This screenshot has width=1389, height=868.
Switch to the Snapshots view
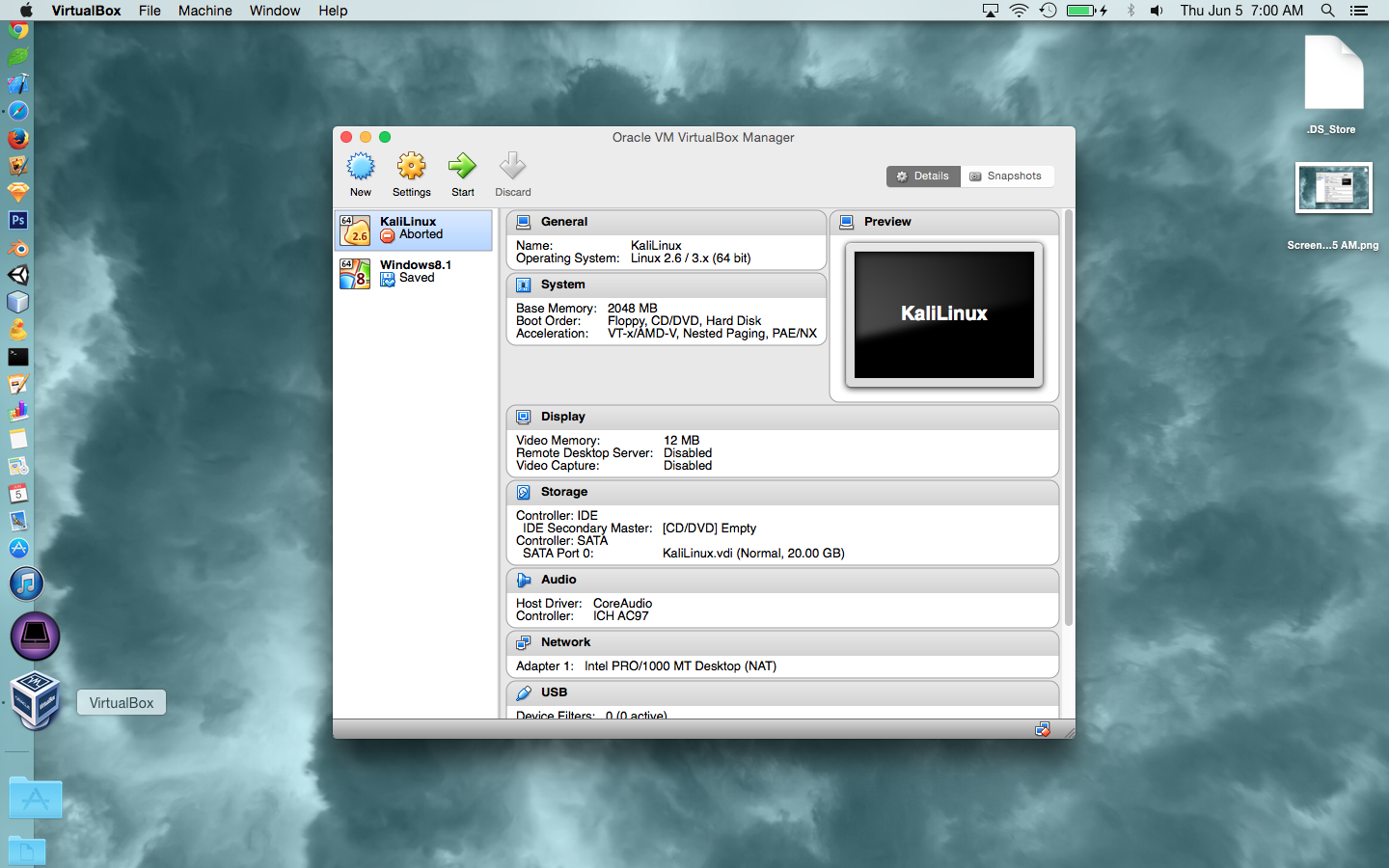coord(1007,176)
